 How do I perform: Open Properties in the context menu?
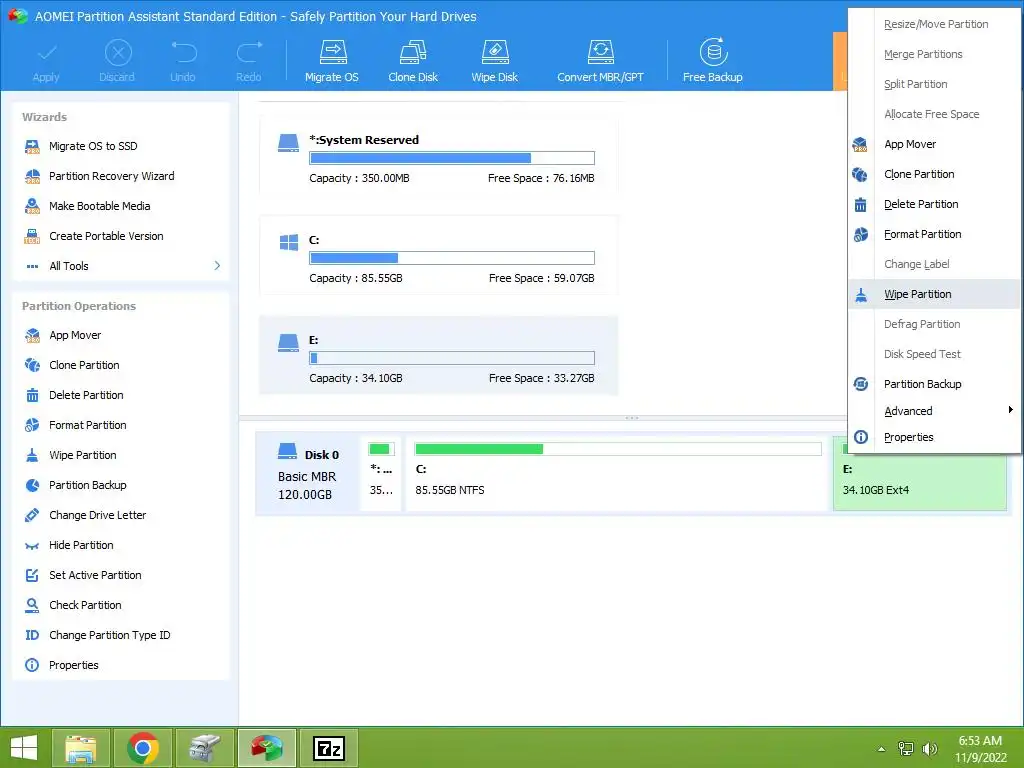tap(935, 438)
